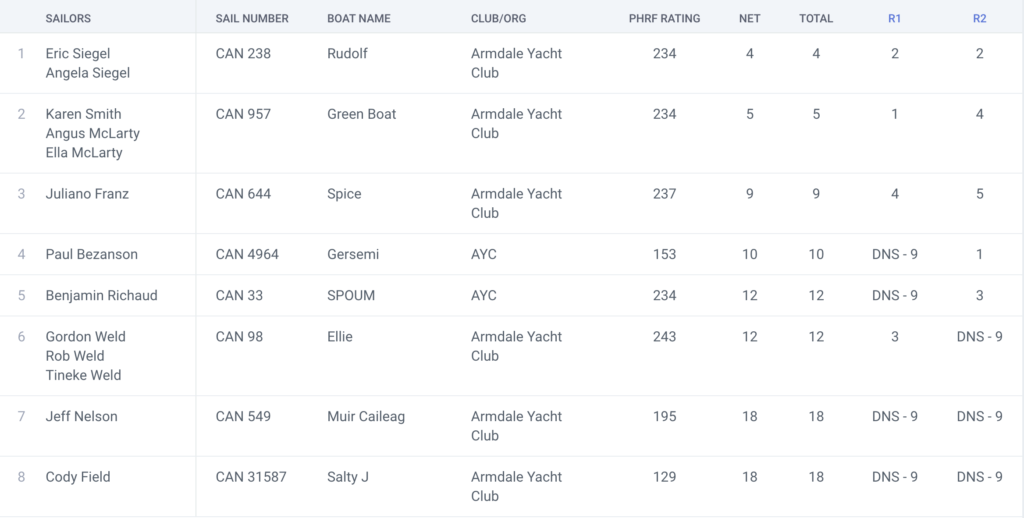Viewport: 1024px width, 518px height.
Task: Click the Boat Name column header
Action: pos(359,18)
